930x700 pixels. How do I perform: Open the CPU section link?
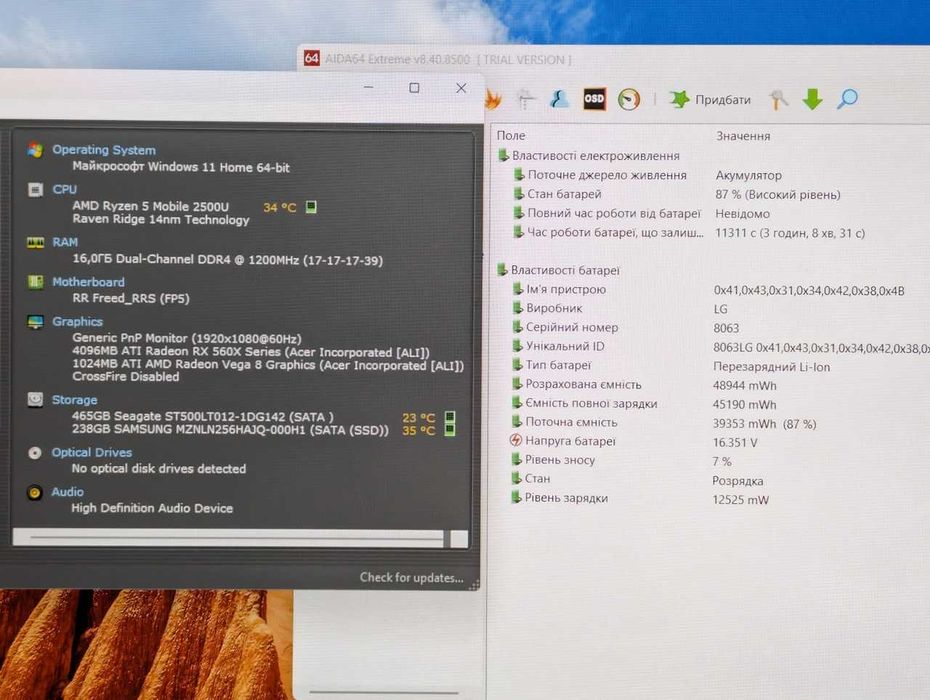pos(65,189)
